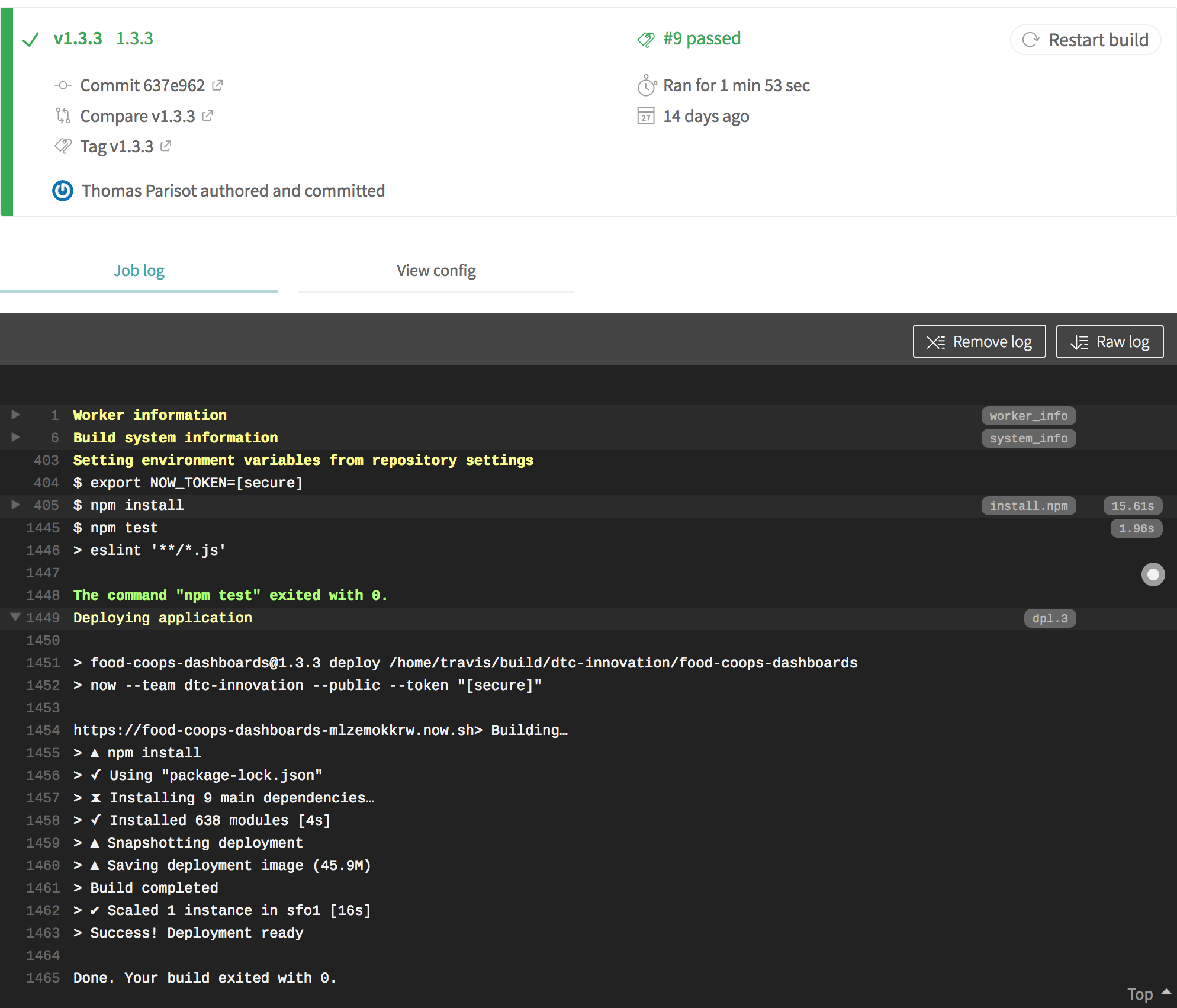
Task: Click the stopwatch icon near the run duration
Action: pyautogui.click(x=647, y=85)
